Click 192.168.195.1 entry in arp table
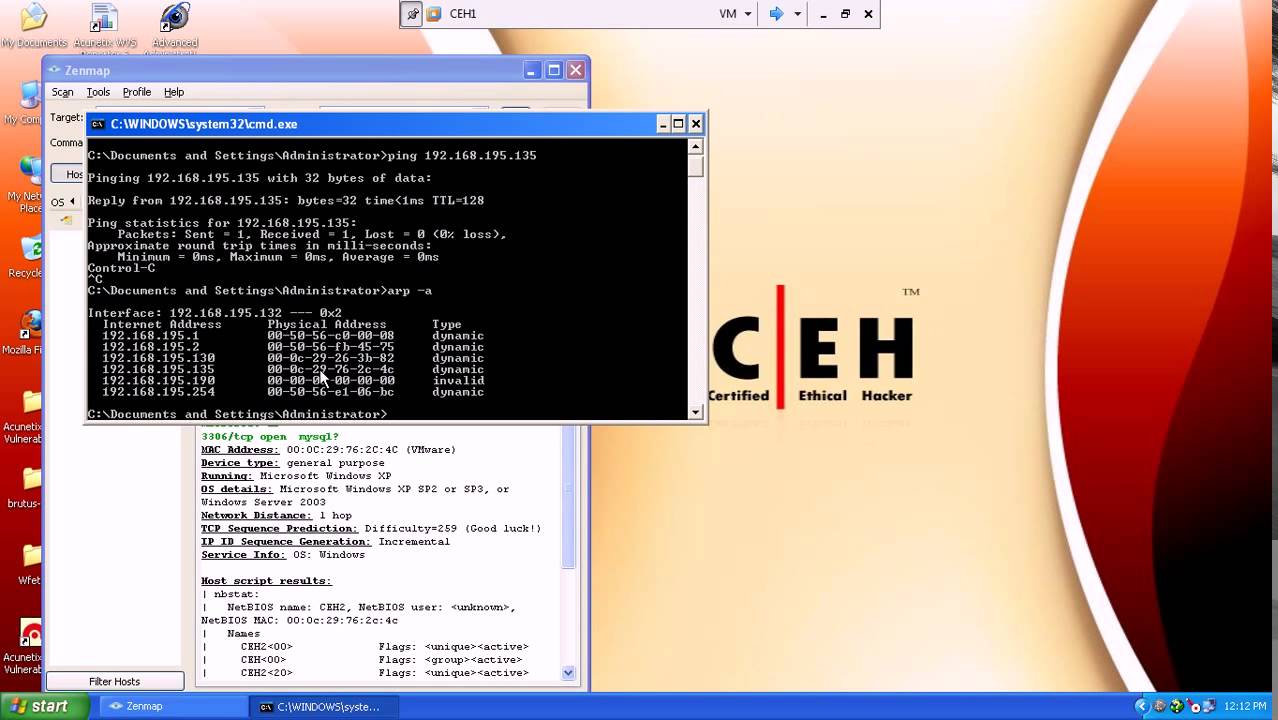This screenshot has height=720, width=1278. (150, 336)
